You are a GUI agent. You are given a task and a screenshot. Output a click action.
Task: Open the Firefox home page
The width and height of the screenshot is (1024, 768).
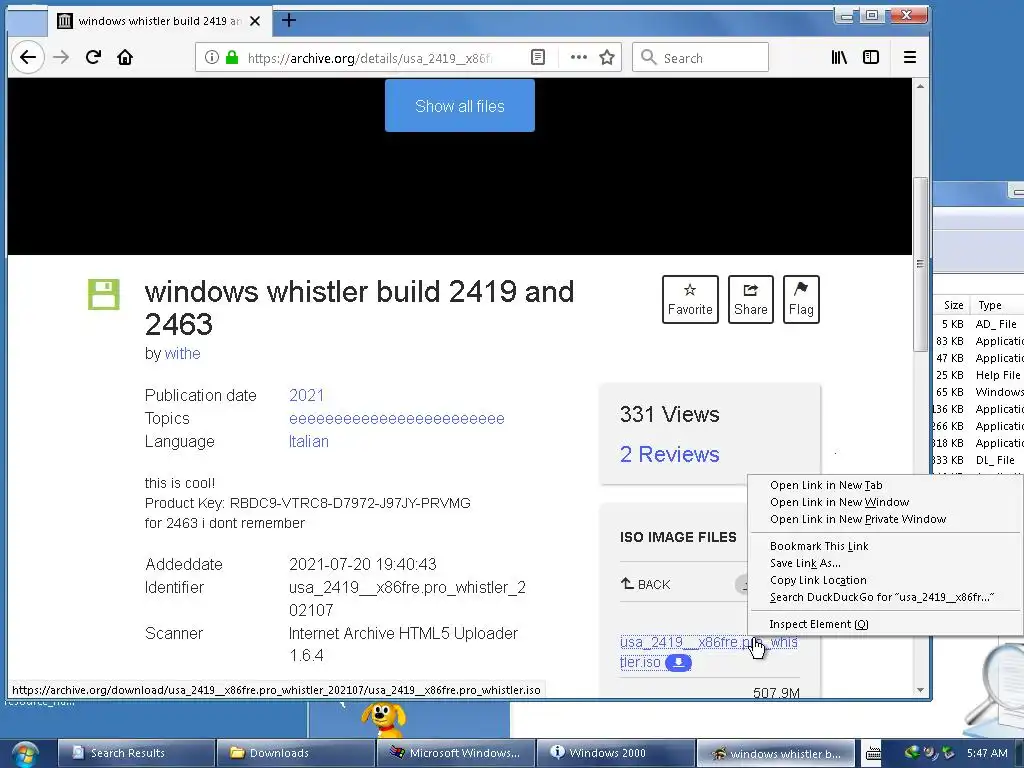point(125,57)
